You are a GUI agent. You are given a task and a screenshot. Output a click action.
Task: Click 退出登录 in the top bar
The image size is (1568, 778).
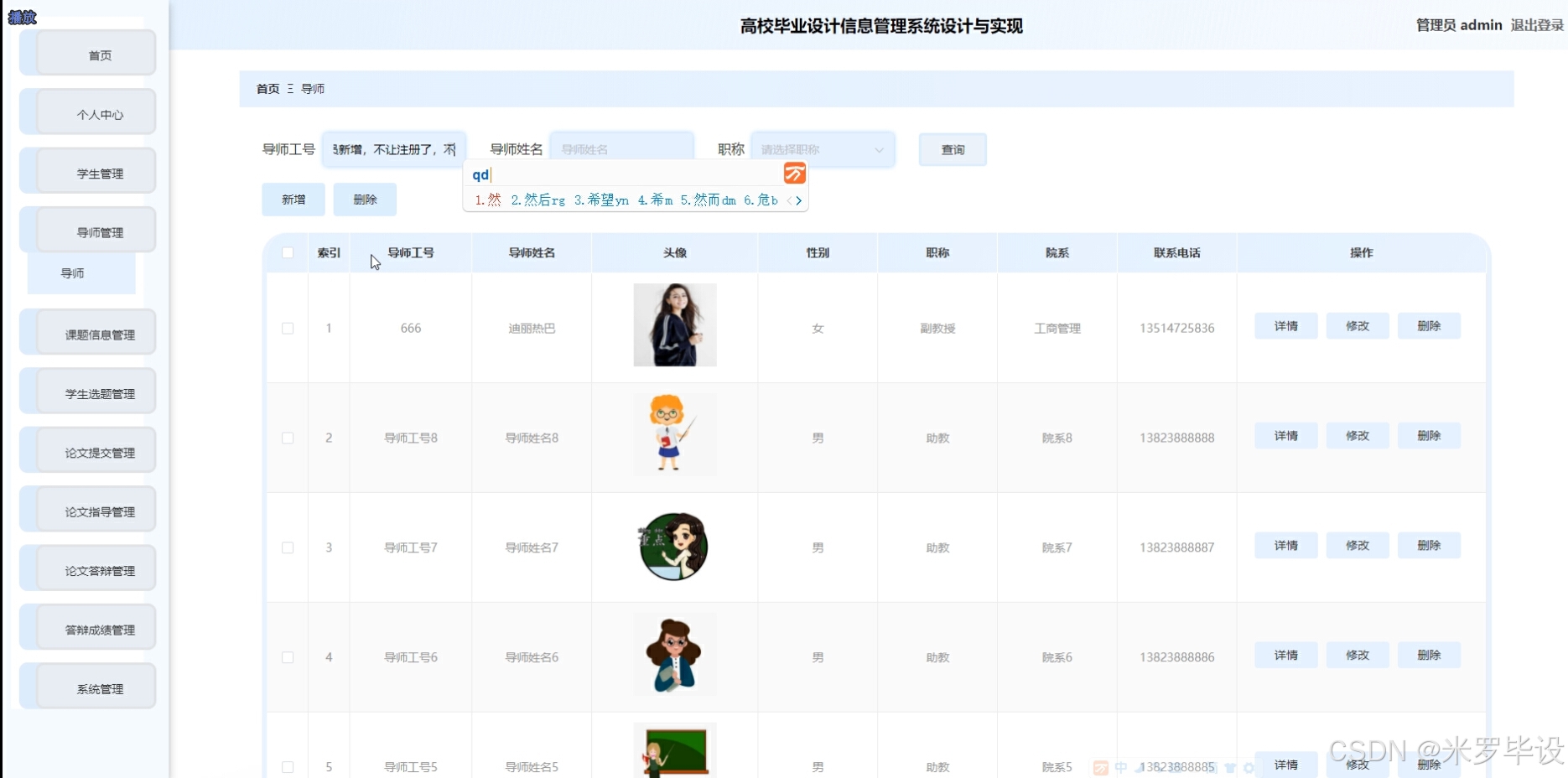coord(1537,25)
